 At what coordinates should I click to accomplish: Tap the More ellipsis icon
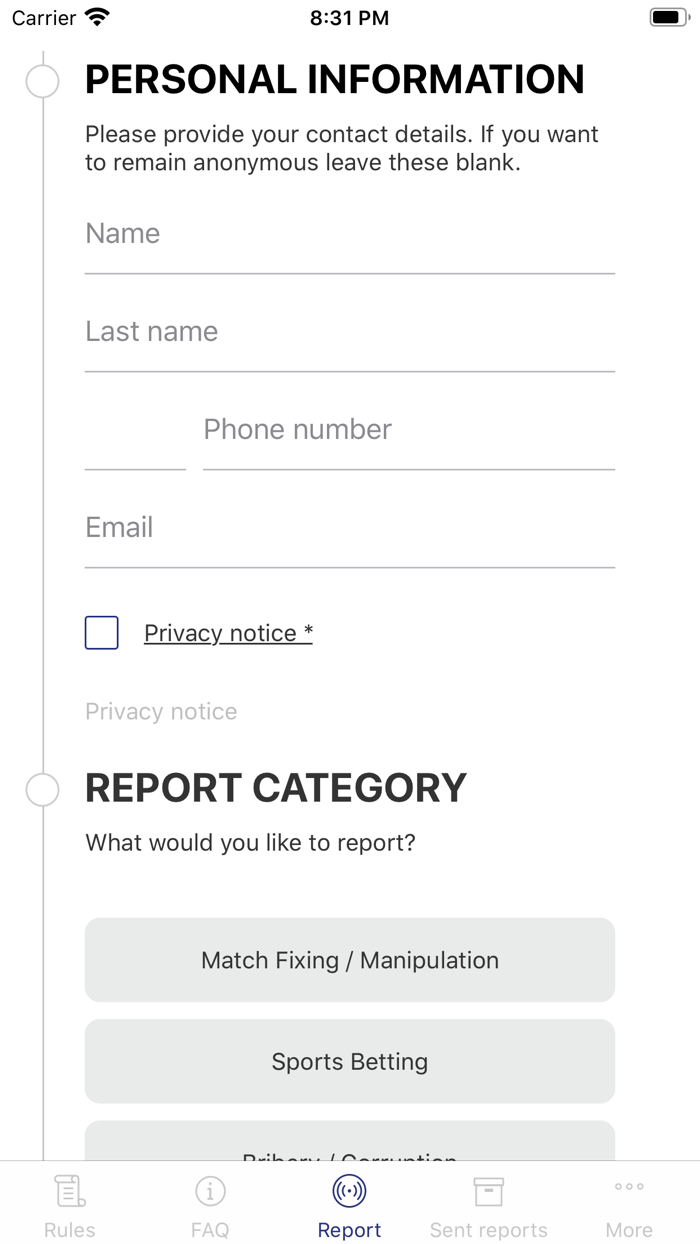(629, 1187)
